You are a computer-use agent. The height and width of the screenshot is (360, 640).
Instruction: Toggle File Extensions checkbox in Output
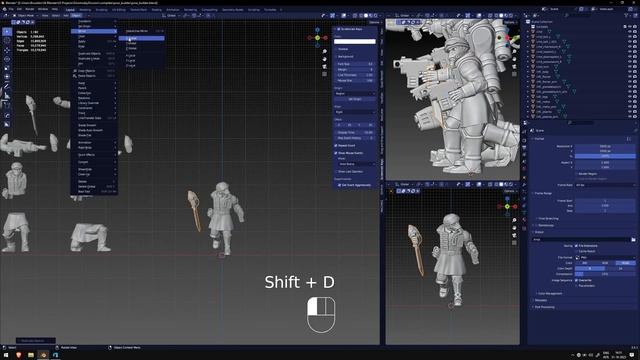[576, 246]
